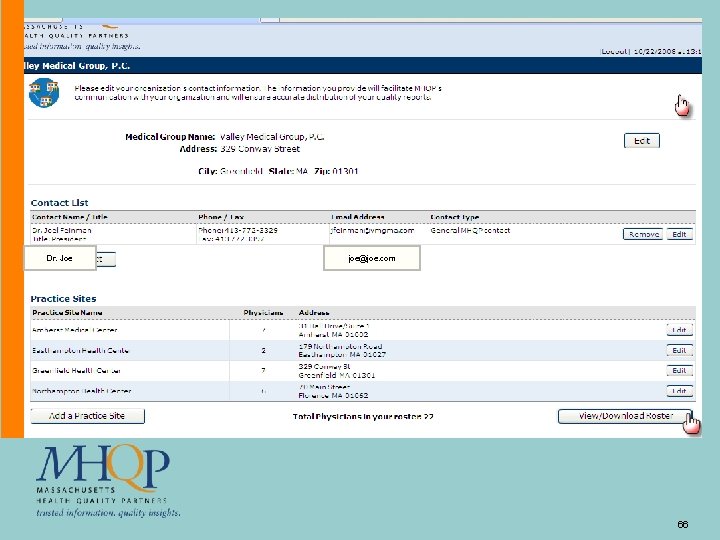Click the 329 Conway St Greenfield address
This screenshot has width=720, height=540.
337,371
